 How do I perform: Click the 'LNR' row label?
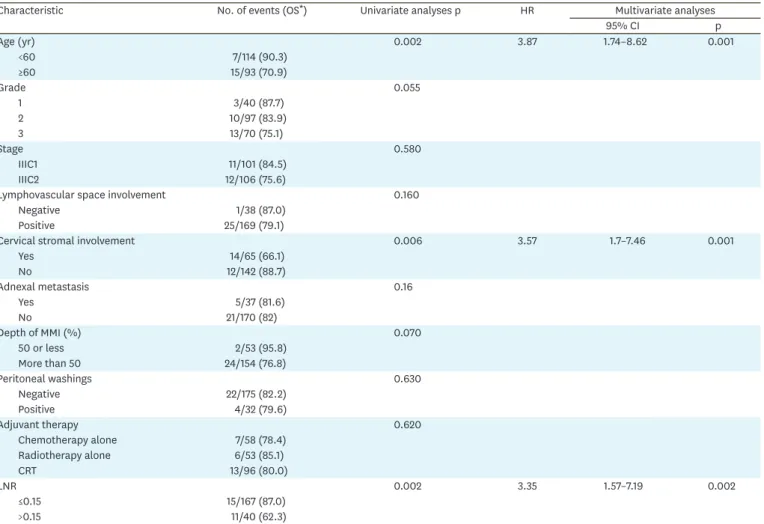tap(9, 486)
